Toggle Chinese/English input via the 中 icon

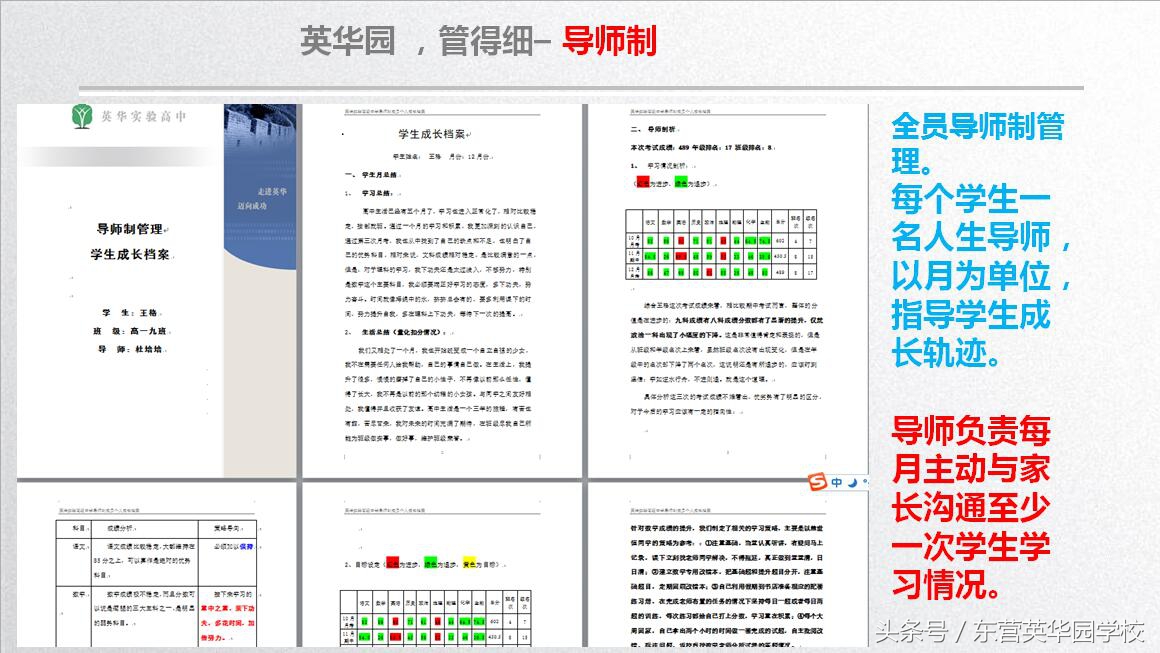pyautogui.click(x=838, y=480)
